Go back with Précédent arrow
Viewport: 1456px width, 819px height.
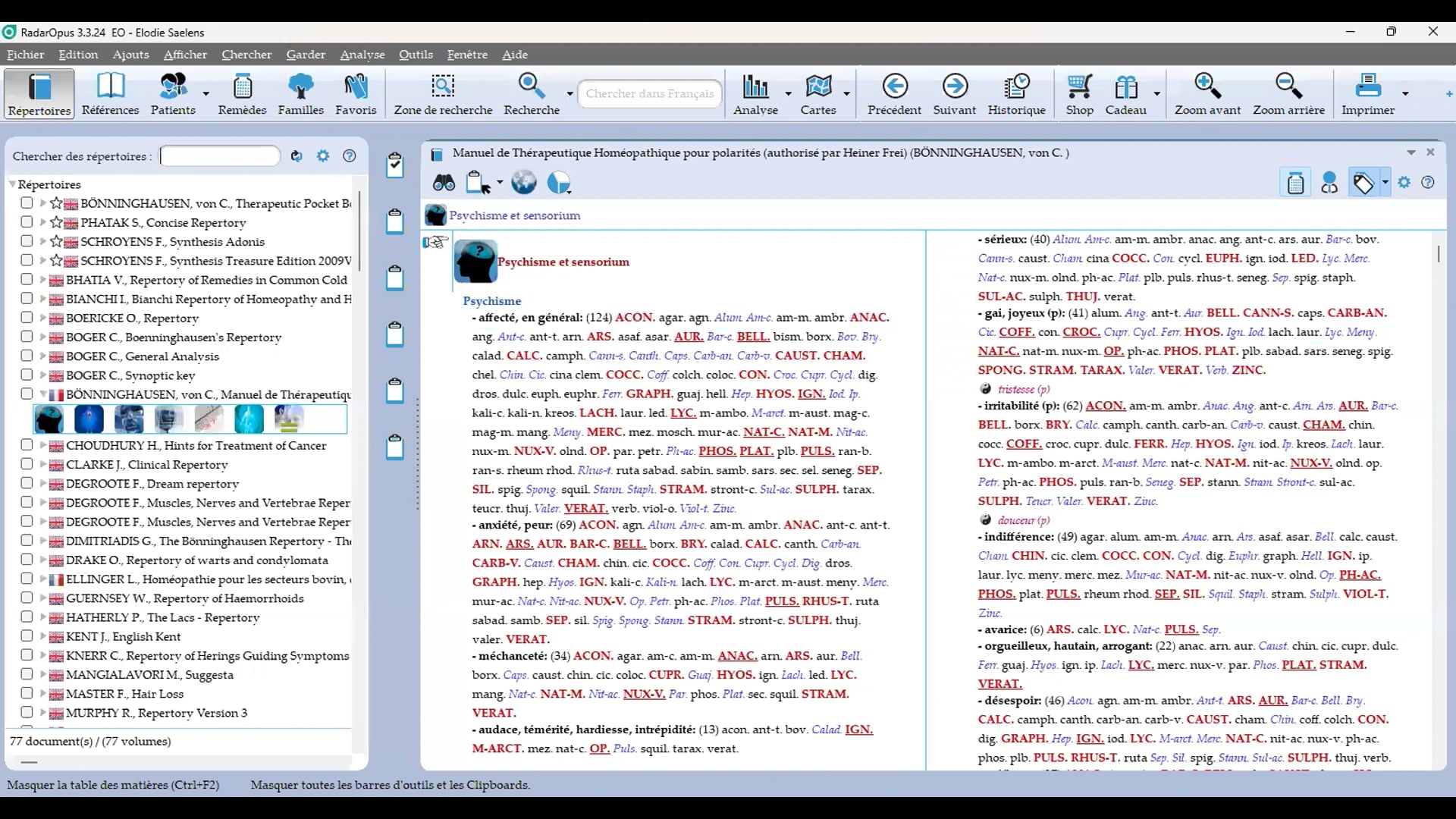[895, 86]
